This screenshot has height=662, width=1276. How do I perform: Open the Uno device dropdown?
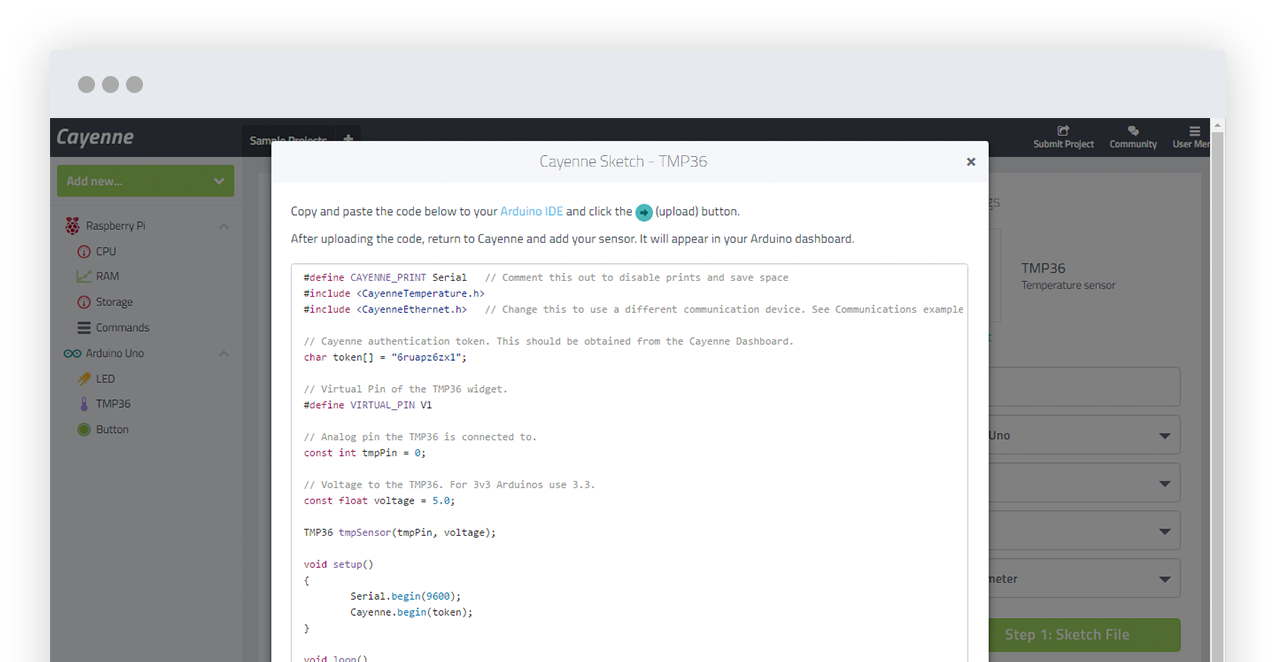point(1084,435)
